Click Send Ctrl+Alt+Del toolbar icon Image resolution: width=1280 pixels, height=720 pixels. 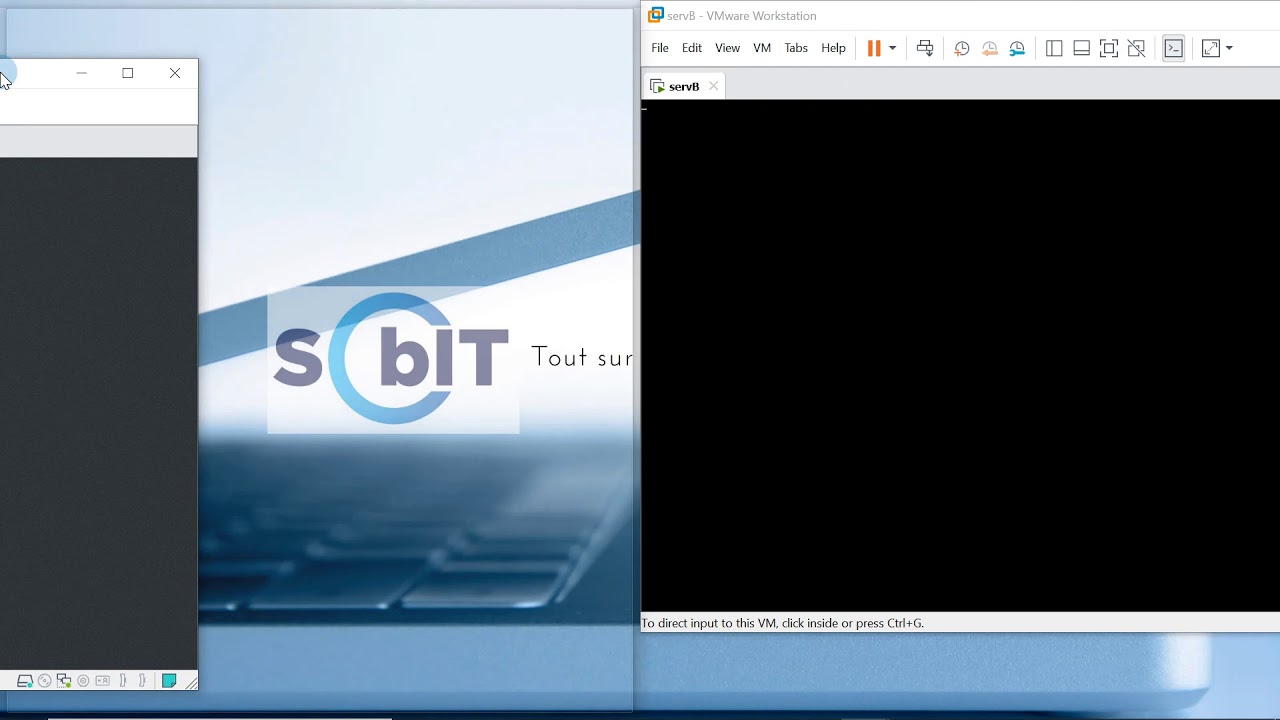tap(925, 48)
